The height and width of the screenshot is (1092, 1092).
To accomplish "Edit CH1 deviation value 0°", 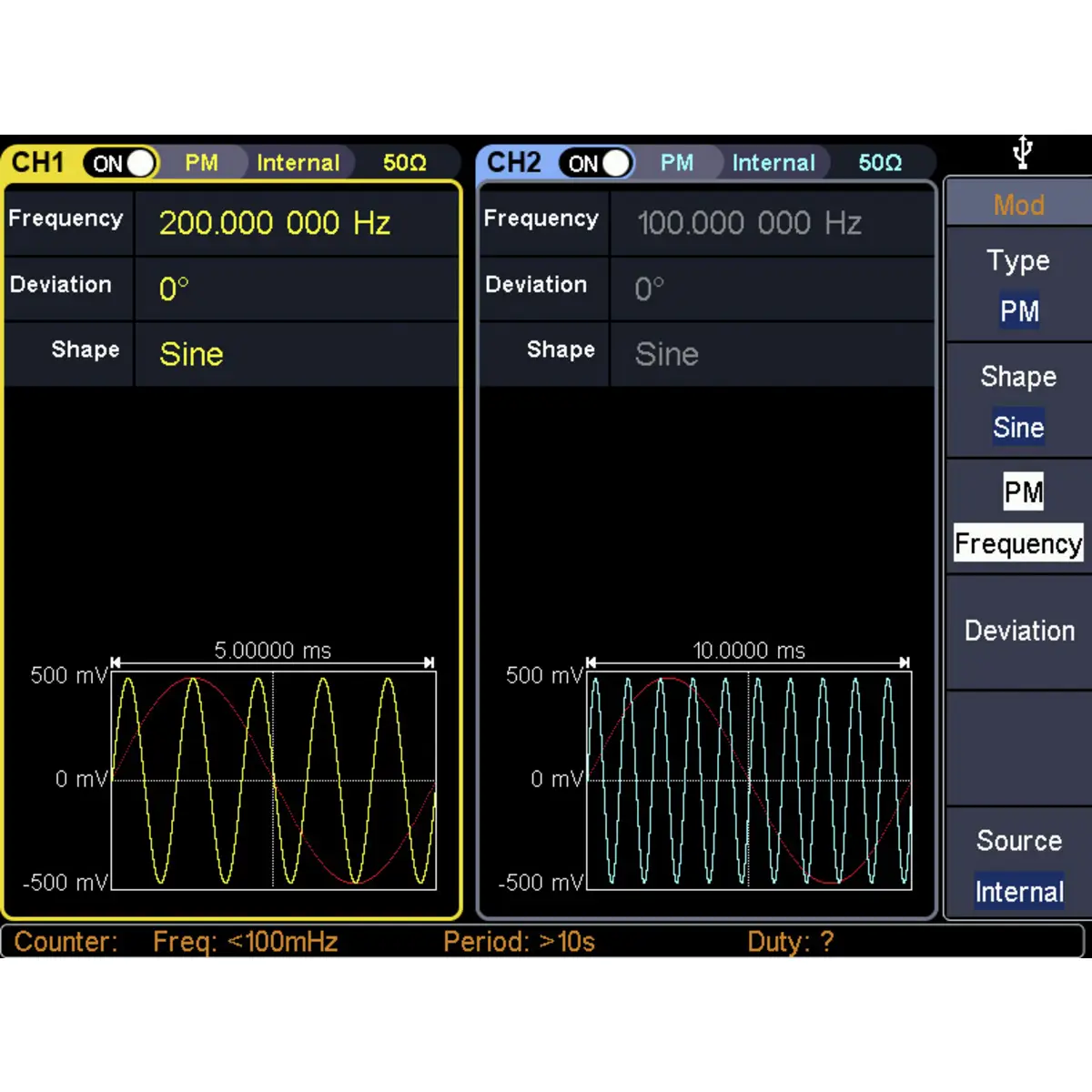I will click(x=174, y=288).
